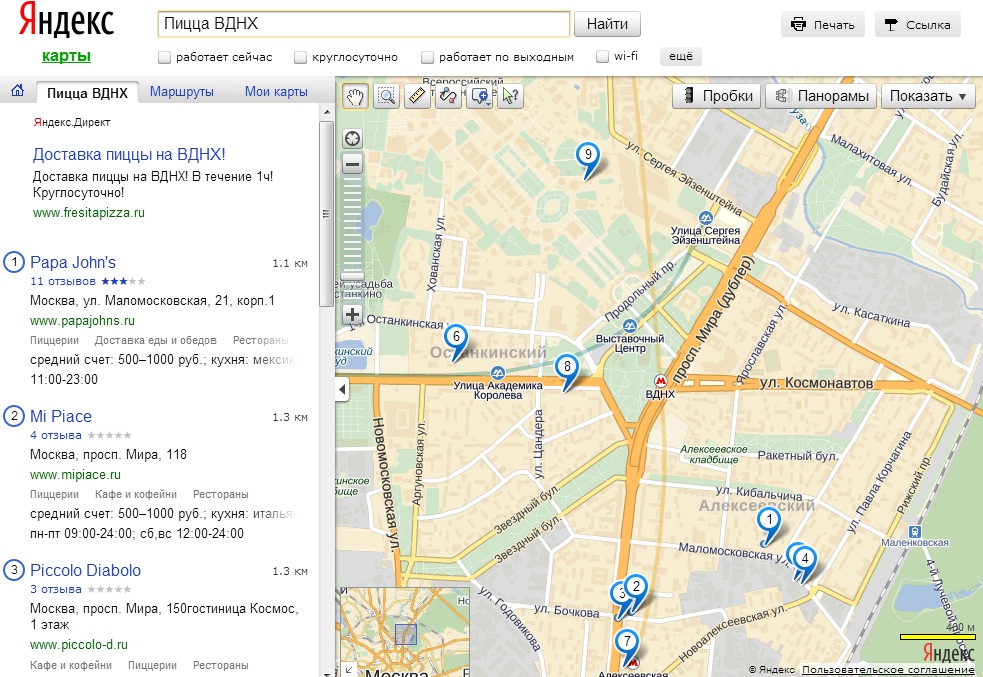This screenshot has height=677, width=983.
Task: Select the ruler distance measurement tool
Action: pos(418,96)
